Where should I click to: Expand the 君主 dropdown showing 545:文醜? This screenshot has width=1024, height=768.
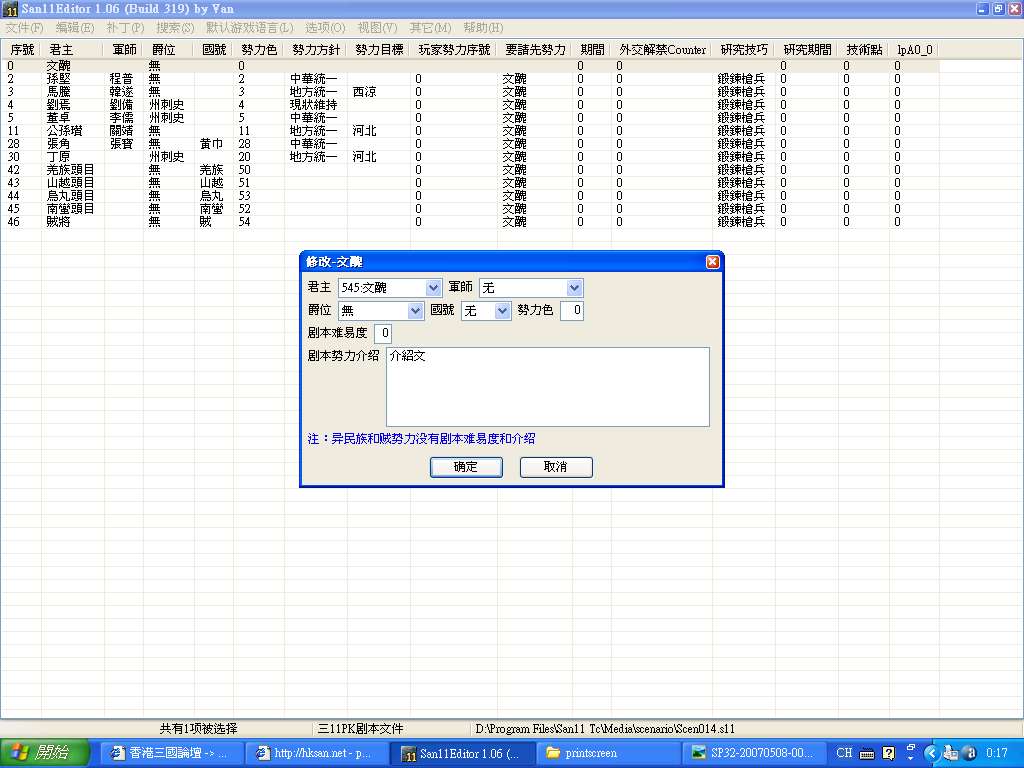pos(433,288)
